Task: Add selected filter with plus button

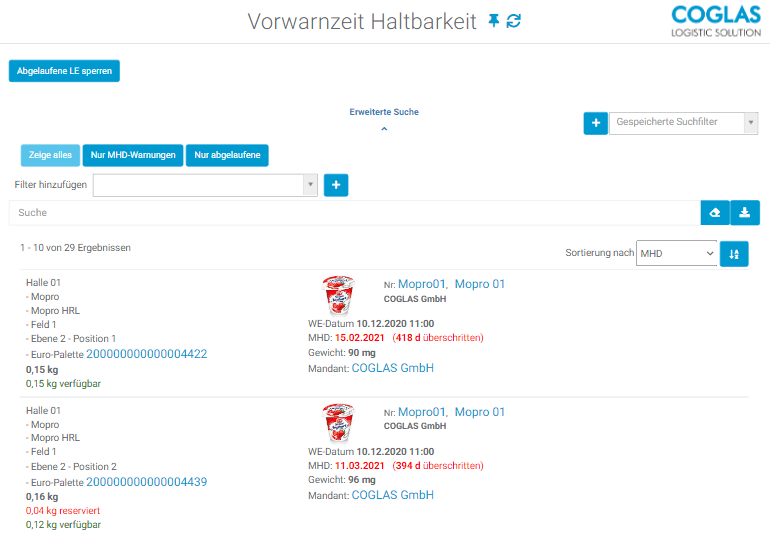Action: [x=336, y=185]
